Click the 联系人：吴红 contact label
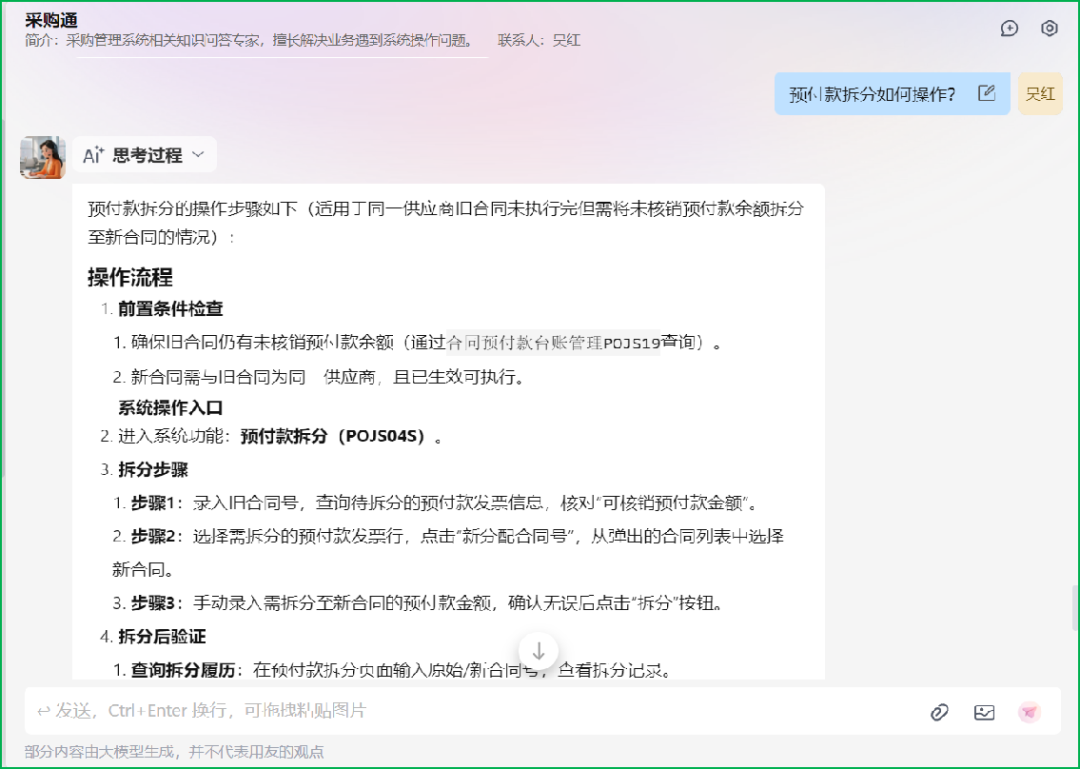Image resolution: width=1080 pixels, height=769 pixels. [x=539, y=41]
